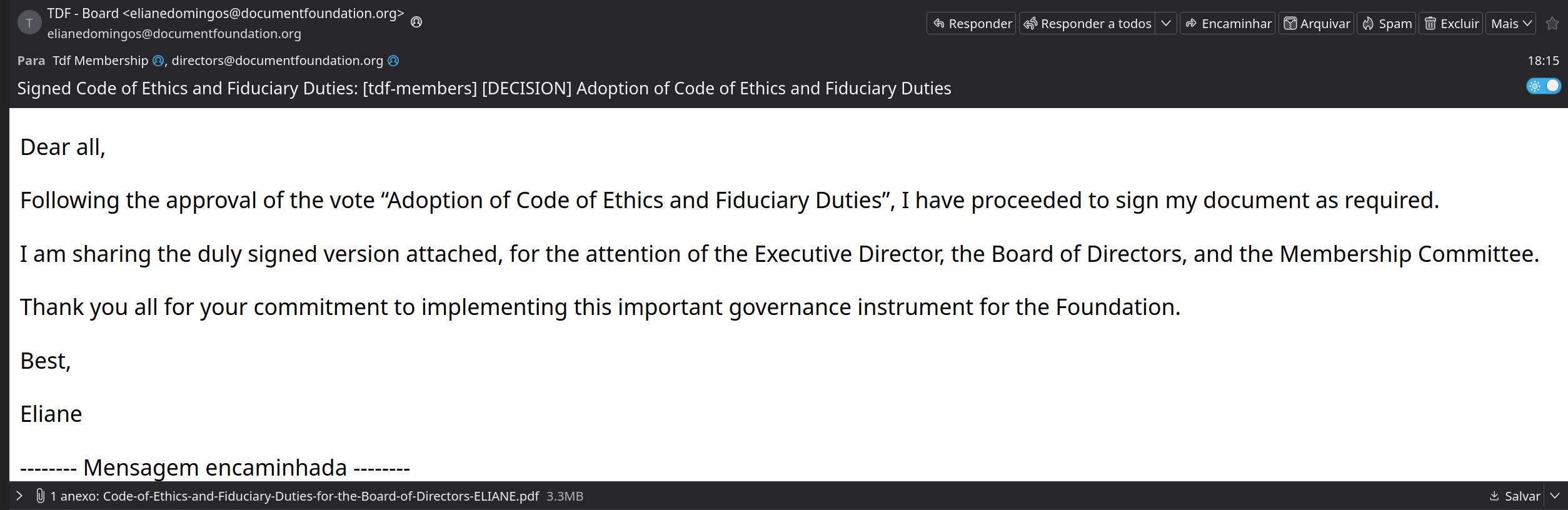Open the Salvar dropdown arrow
Image resolution: width=1568 pixels, height=510 pixels.
click(x=1555, y=496)
